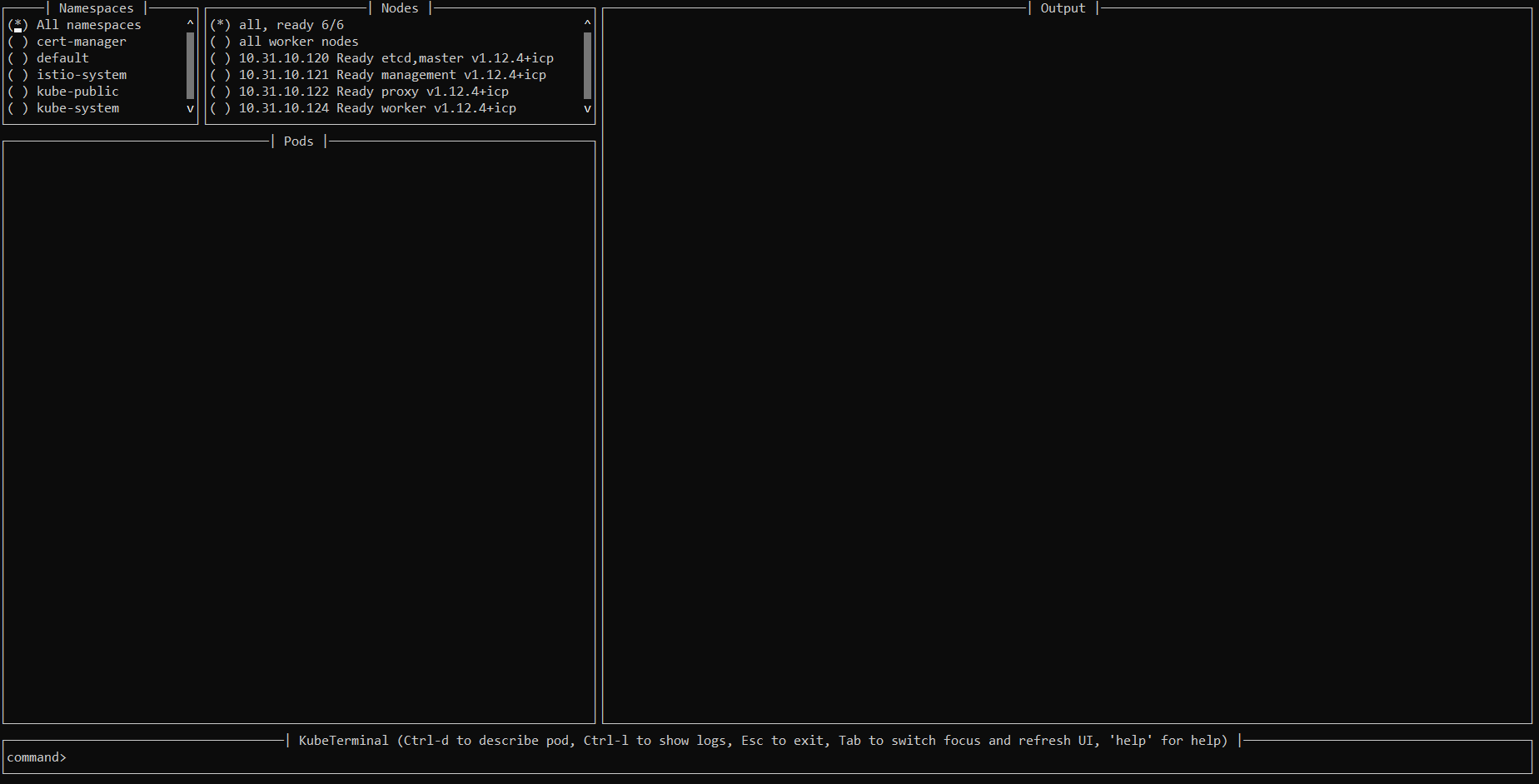
Task: Click the Output panel title
Action: pos(1063,8)
